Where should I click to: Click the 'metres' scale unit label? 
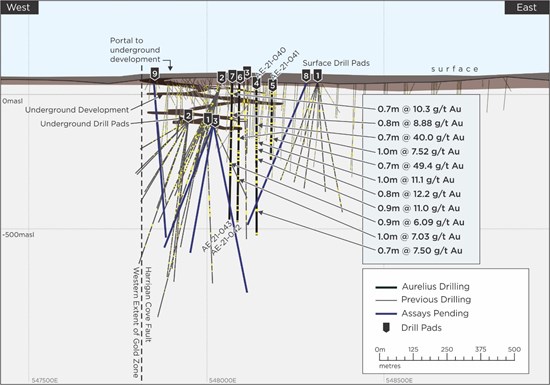pos(390,366)
